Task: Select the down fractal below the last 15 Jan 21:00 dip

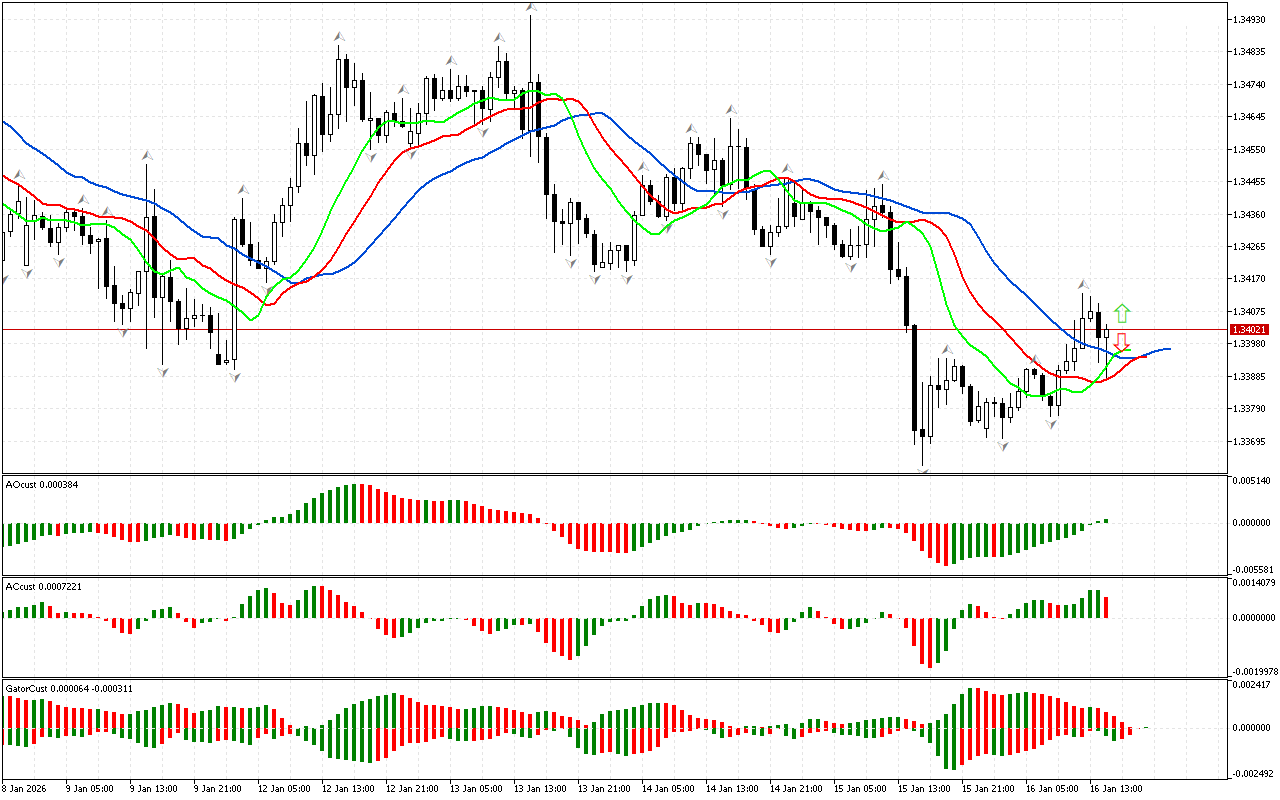Action: click(1002, 446)
